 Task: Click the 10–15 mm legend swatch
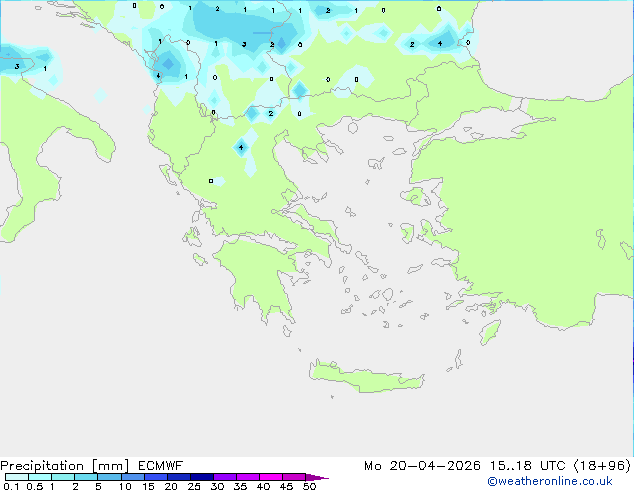pyautogui.click(x=132, y=477)
